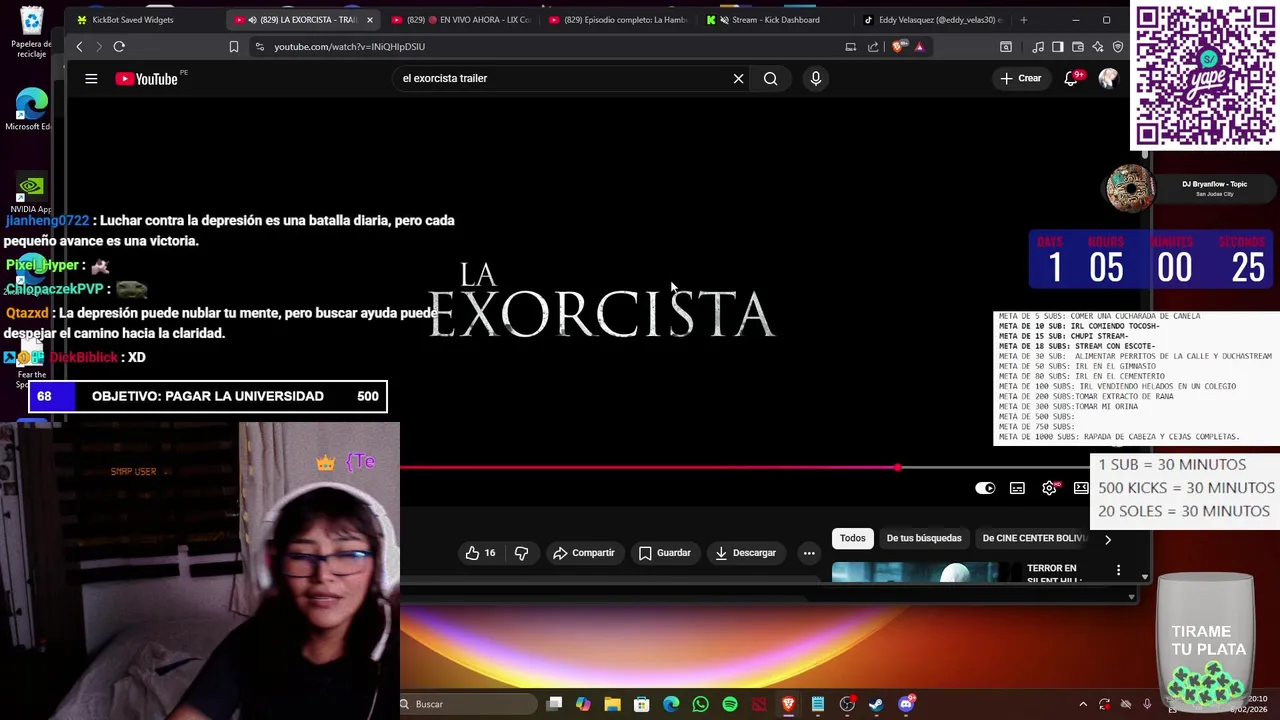Open File Explorer from the taskbar

coord(612,704)
